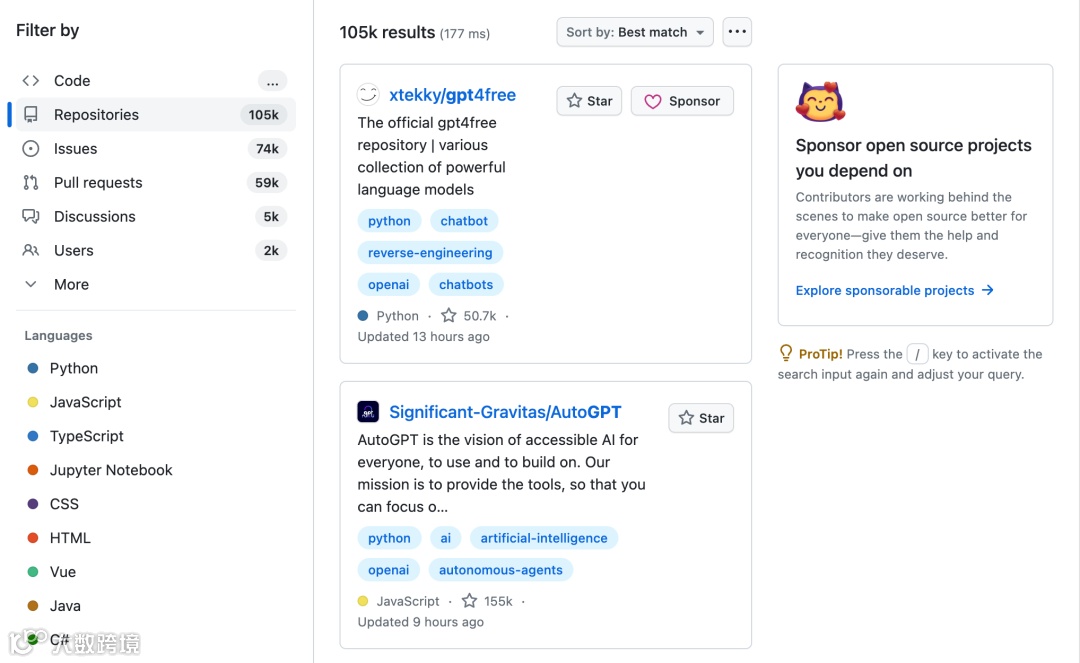Click the star count icon showing 50.7k
This screenshot has width=1080, height=663.
(449, 316)
